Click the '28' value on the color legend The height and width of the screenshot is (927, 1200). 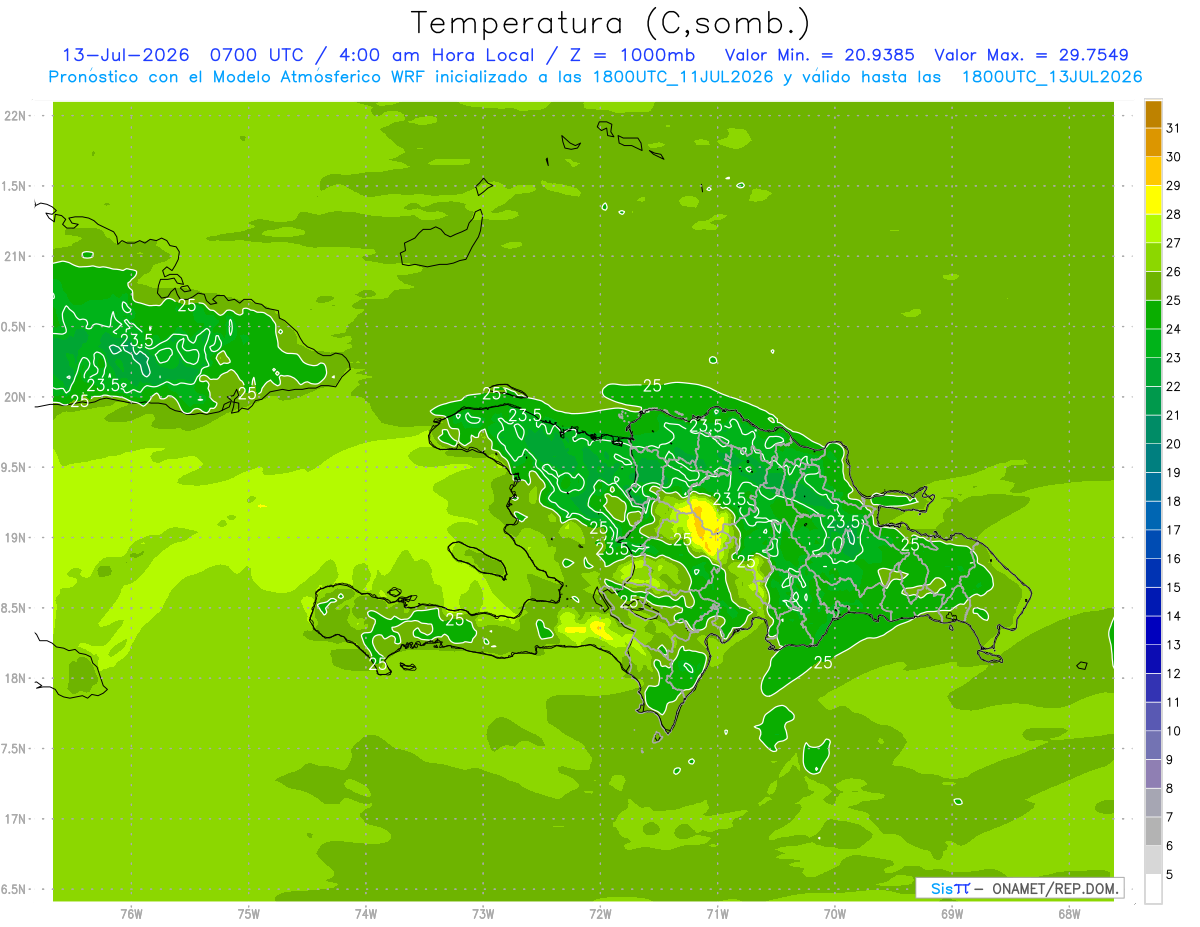[x=1173, y=214]
